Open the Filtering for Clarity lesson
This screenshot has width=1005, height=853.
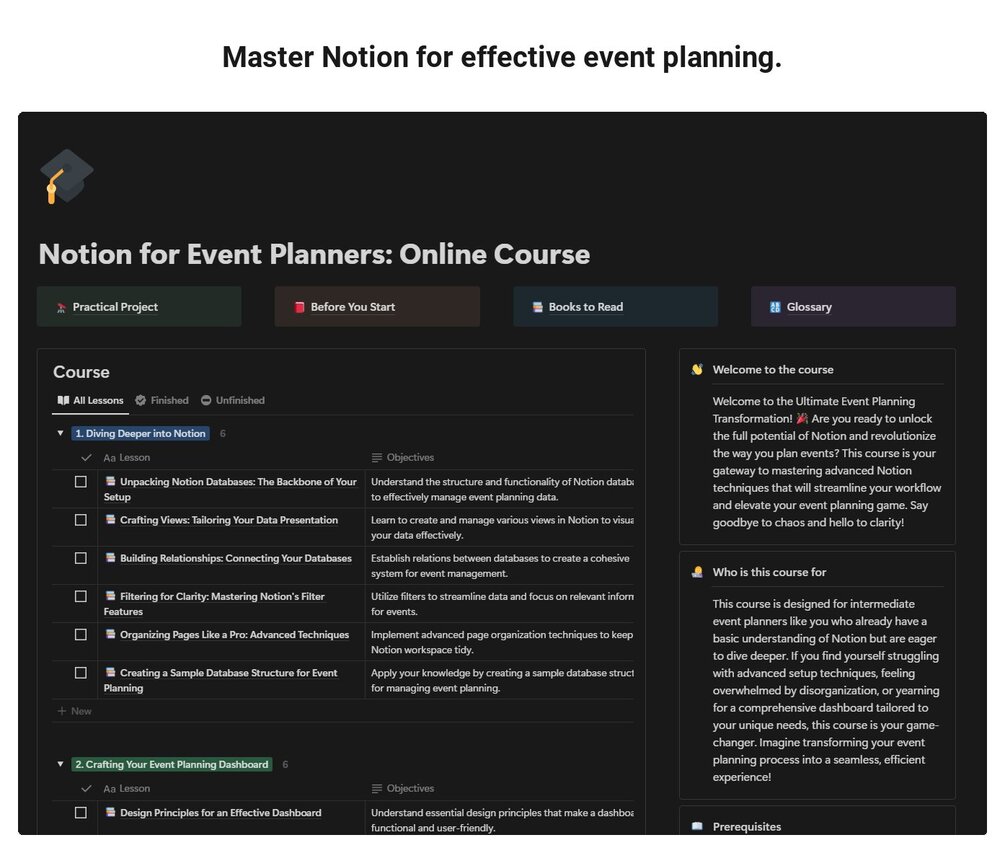215,604
